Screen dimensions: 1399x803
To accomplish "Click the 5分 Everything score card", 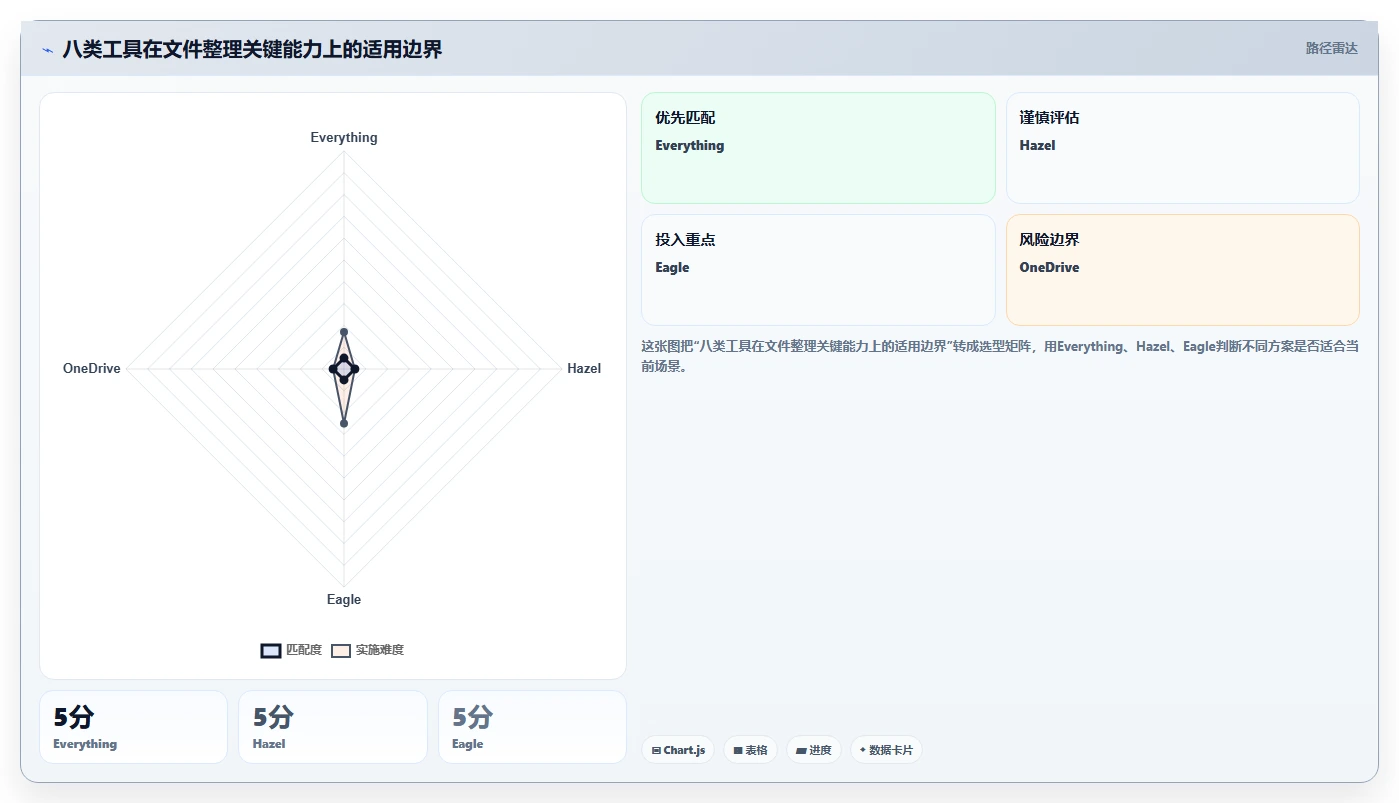I will pyautogui.click(x=133, y=727).
